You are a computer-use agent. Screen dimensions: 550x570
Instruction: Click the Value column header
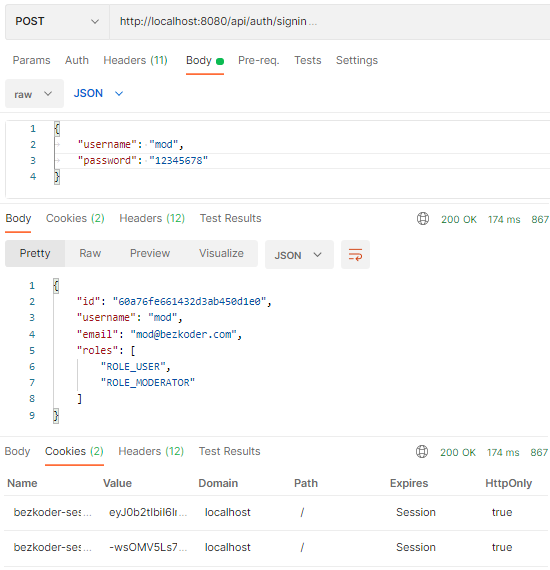click(117, 483)
